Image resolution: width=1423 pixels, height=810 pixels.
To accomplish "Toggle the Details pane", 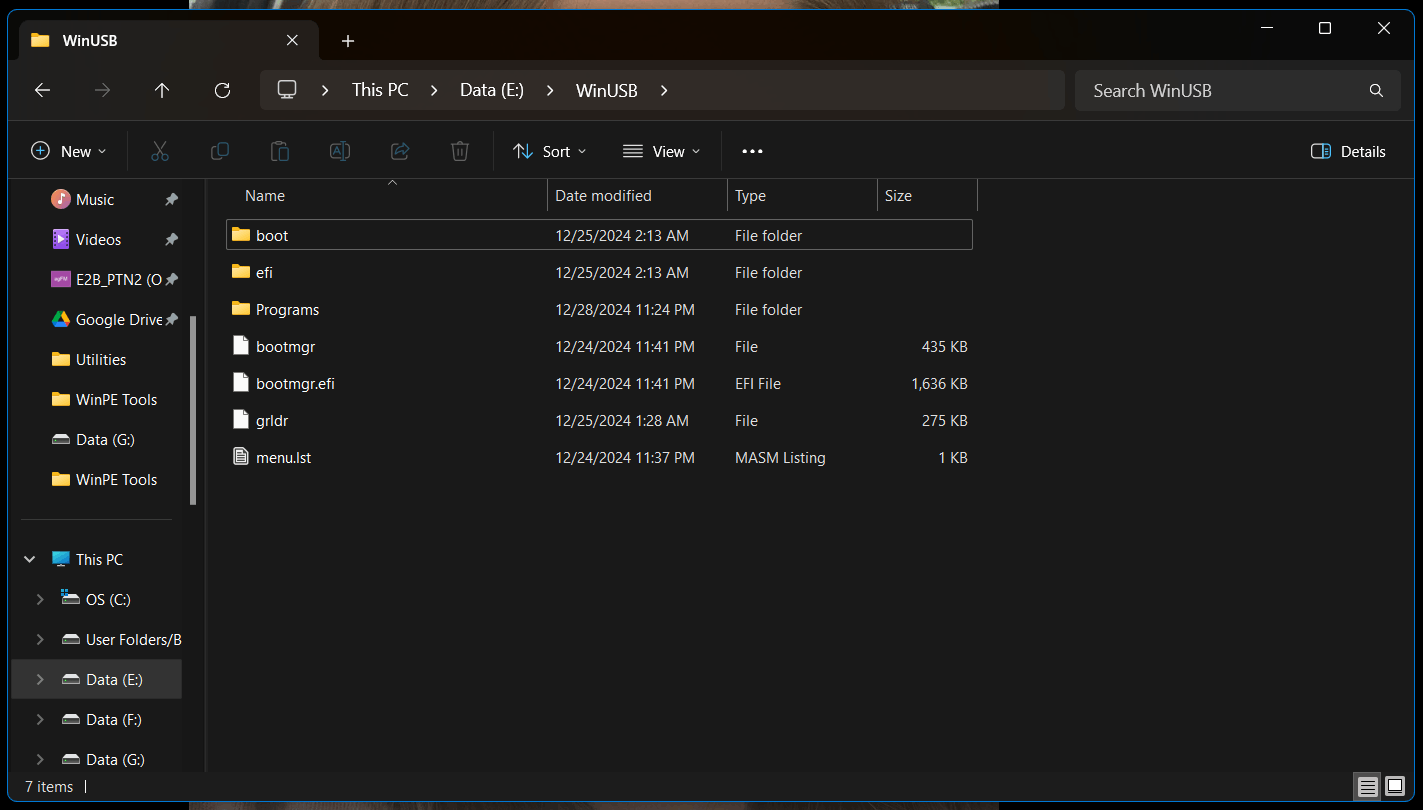I will point(1348,151).
